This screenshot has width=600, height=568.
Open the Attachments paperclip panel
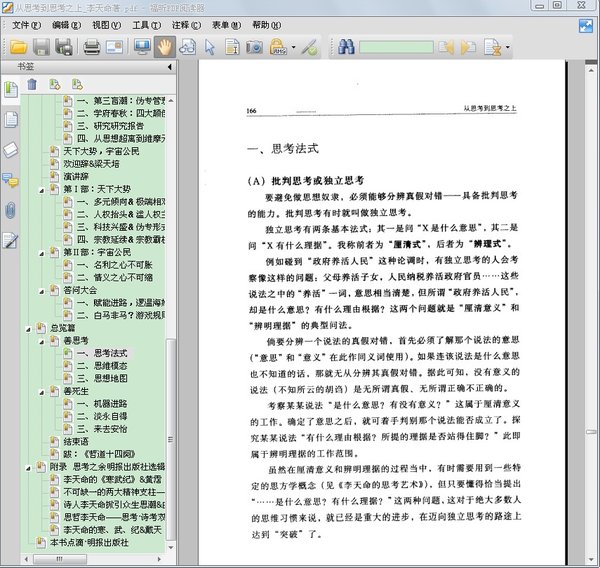(10, 209)
